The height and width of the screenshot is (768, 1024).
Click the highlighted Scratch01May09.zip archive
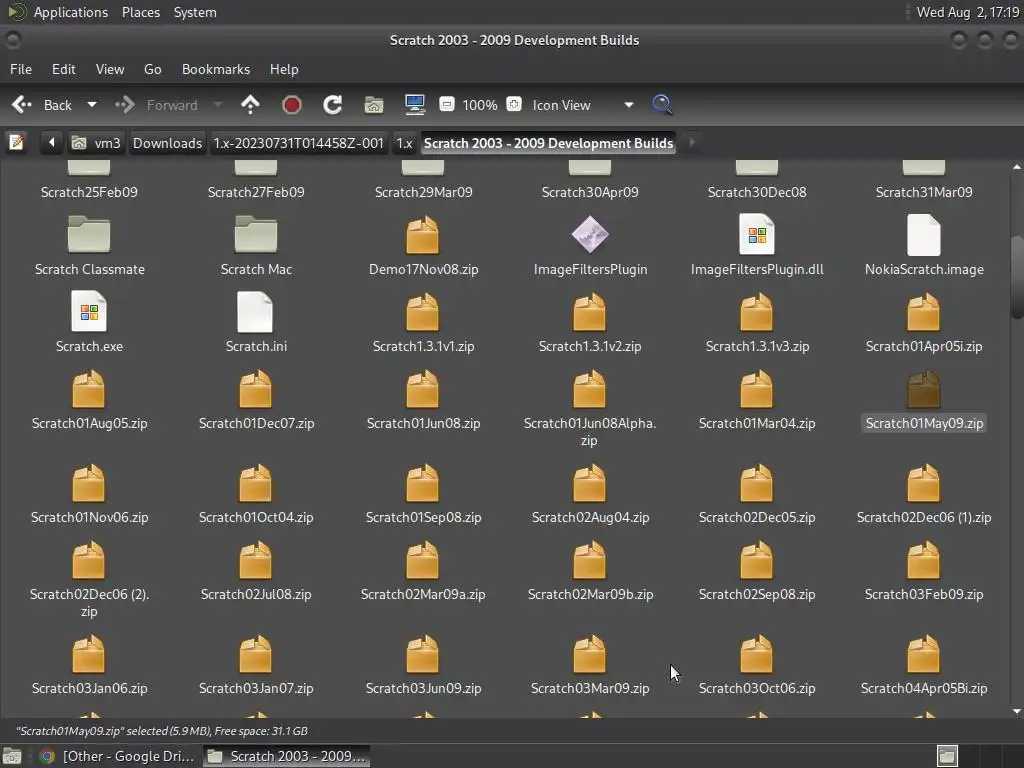(924, 400)
